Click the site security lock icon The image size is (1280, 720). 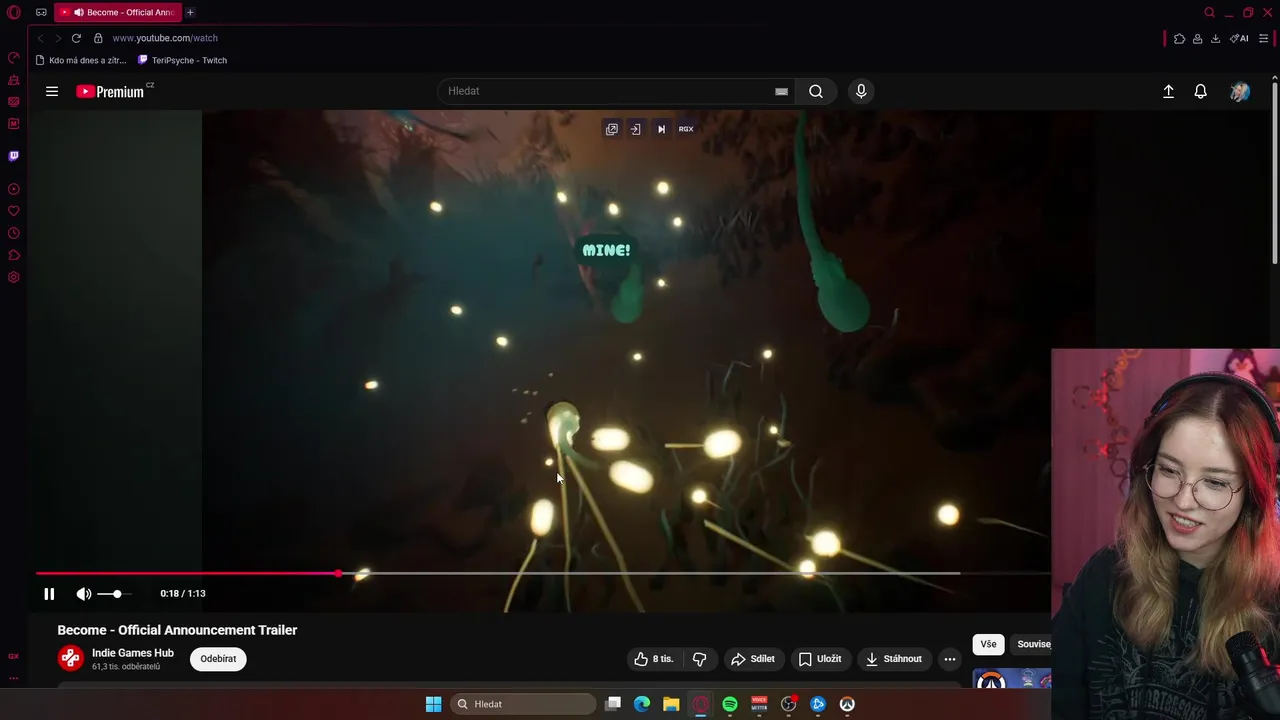coord(98,38)
